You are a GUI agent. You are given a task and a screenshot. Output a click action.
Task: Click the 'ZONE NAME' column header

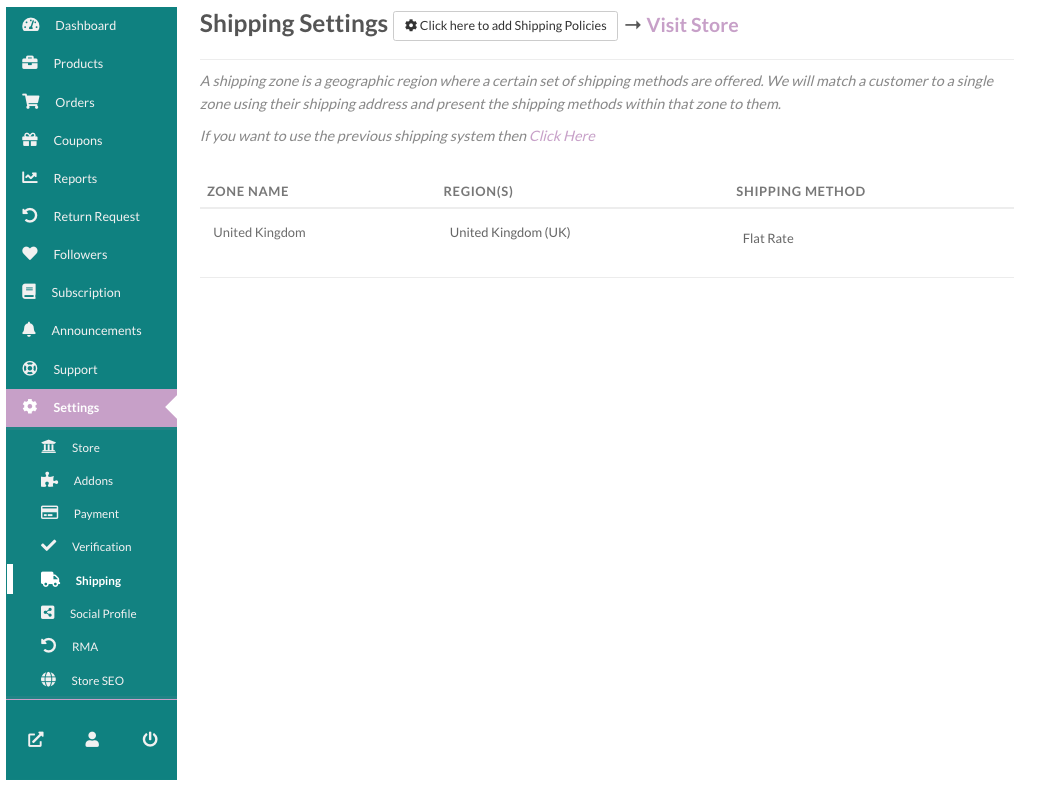(248, 191)
